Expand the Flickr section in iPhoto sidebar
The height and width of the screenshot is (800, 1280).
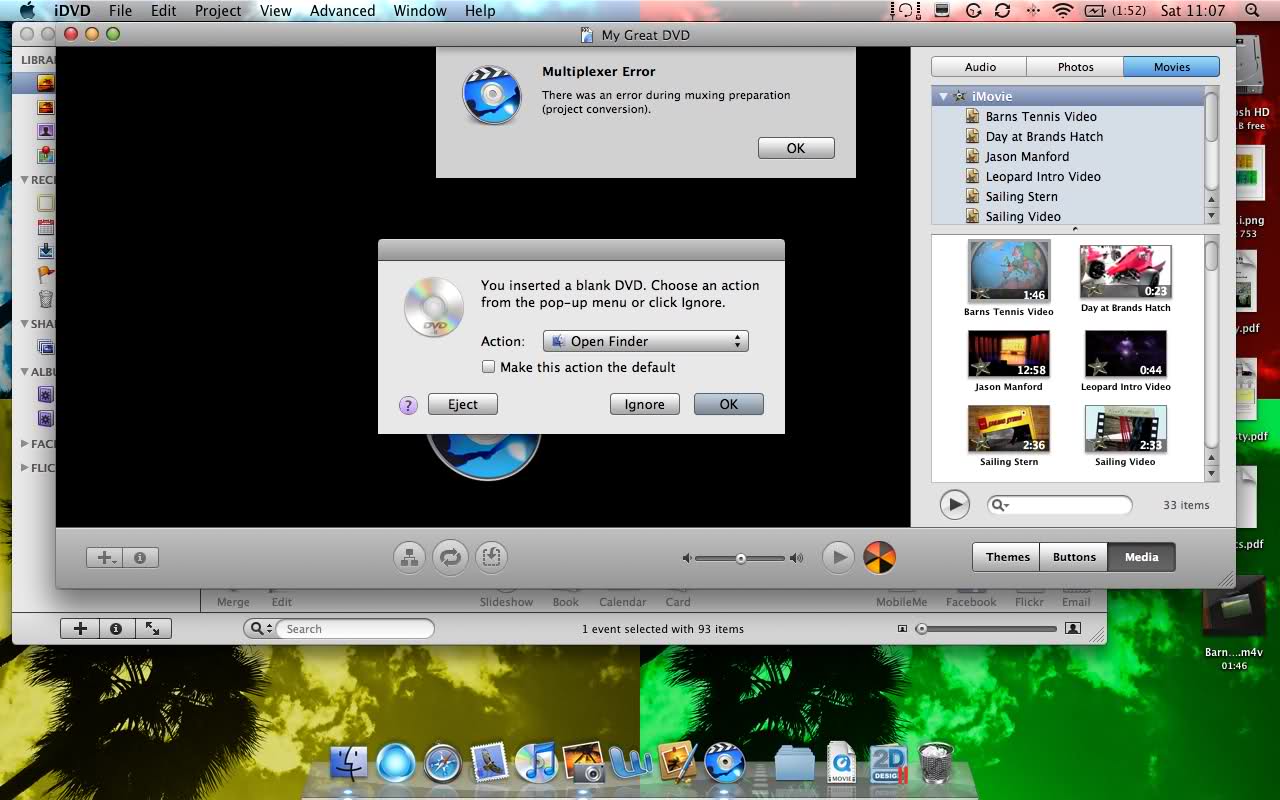26,468
